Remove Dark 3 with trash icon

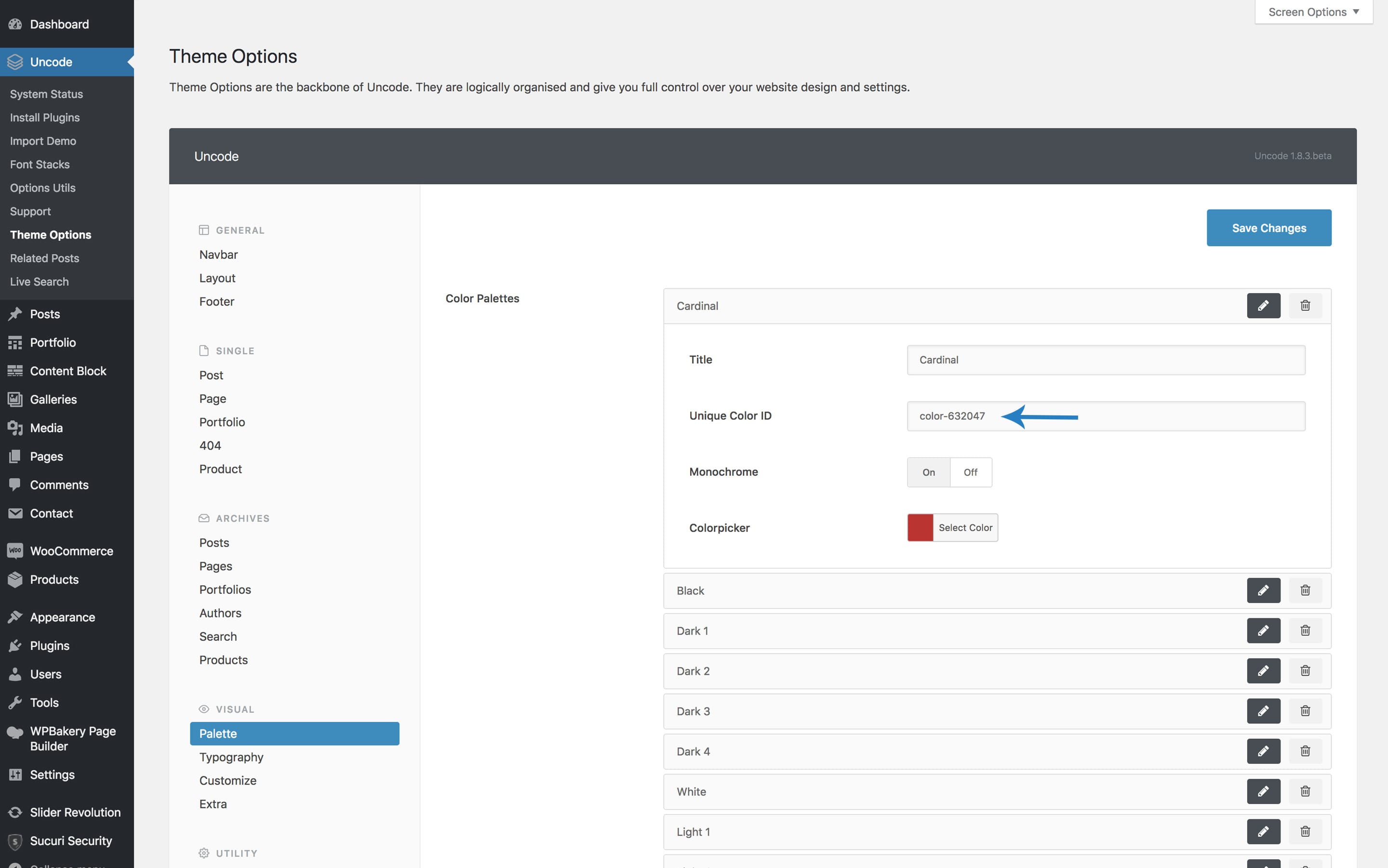pyautogui.click(x=1305, y=711)
